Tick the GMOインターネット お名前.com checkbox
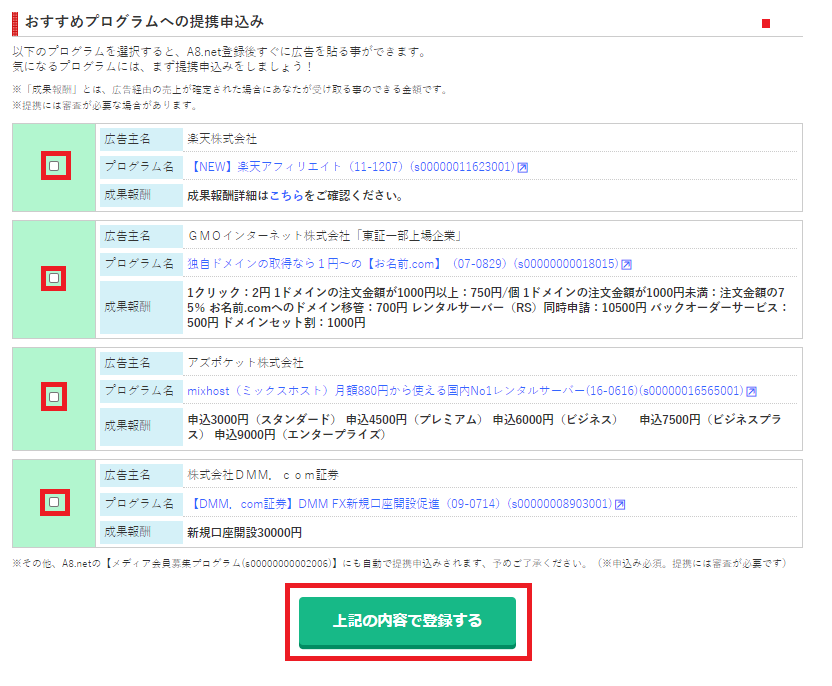This screenshot has height=686, width=832. click(54, 278)
